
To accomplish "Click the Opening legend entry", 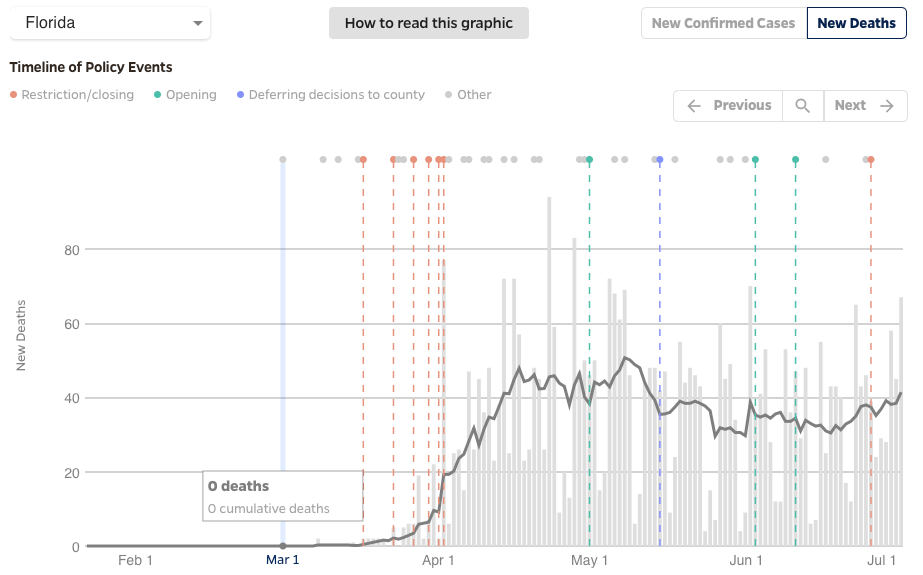I will [185, 95].
